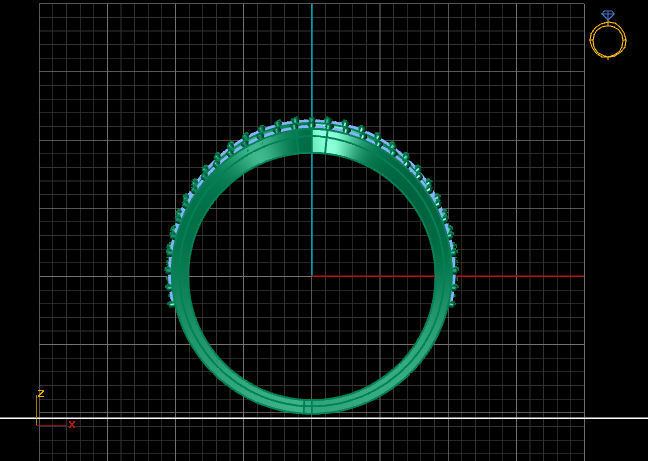Click the Z axis label of the indicator

pyautogui.click(x=41, y=393)
